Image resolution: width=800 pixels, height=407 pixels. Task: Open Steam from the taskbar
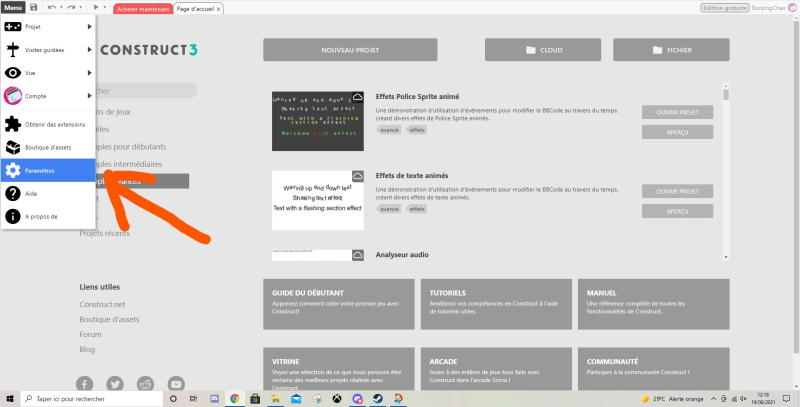coord(378,399)
